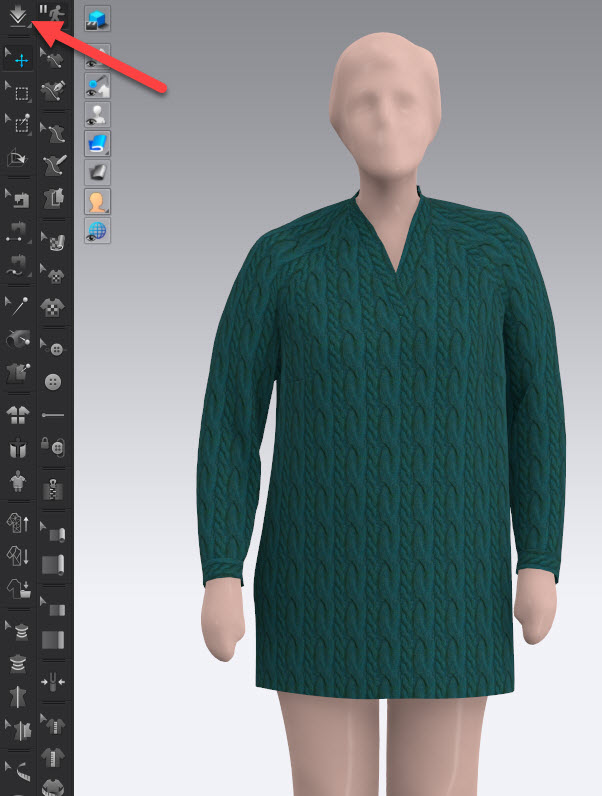Toggle the blue globe grid eye visibility icon
602x796 pixels.
pyautogui.click(x=97, y=230)
